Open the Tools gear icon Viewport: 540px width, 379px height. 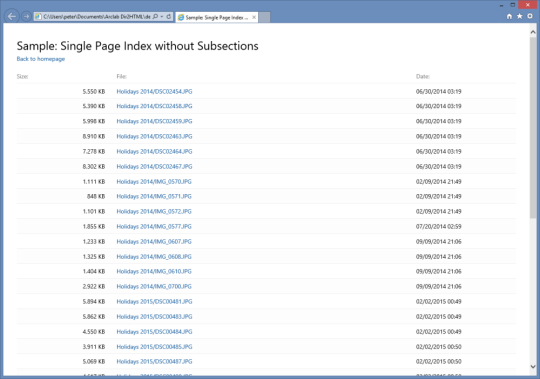coord(530,16)
